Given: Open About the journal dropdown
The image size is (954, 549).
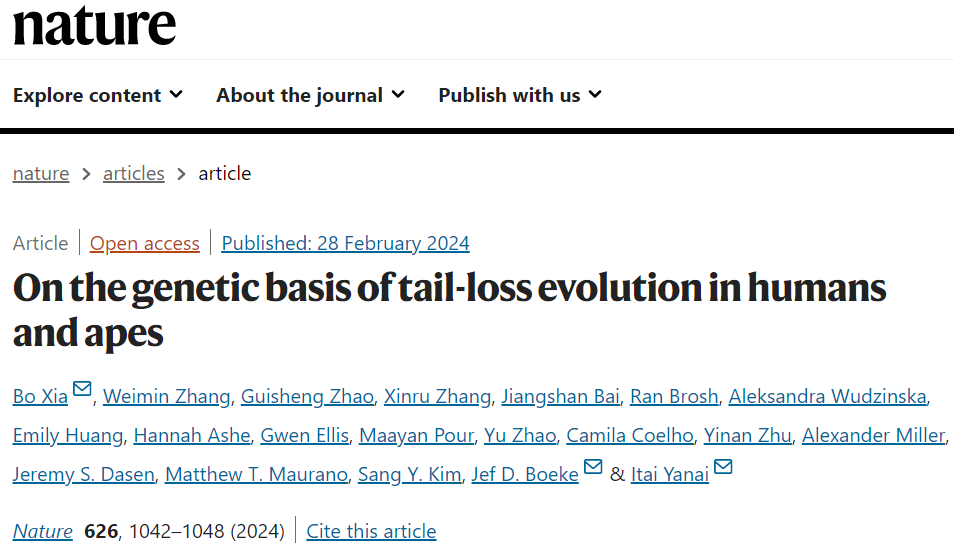Looking at the screenshot, I should point(310,95).
